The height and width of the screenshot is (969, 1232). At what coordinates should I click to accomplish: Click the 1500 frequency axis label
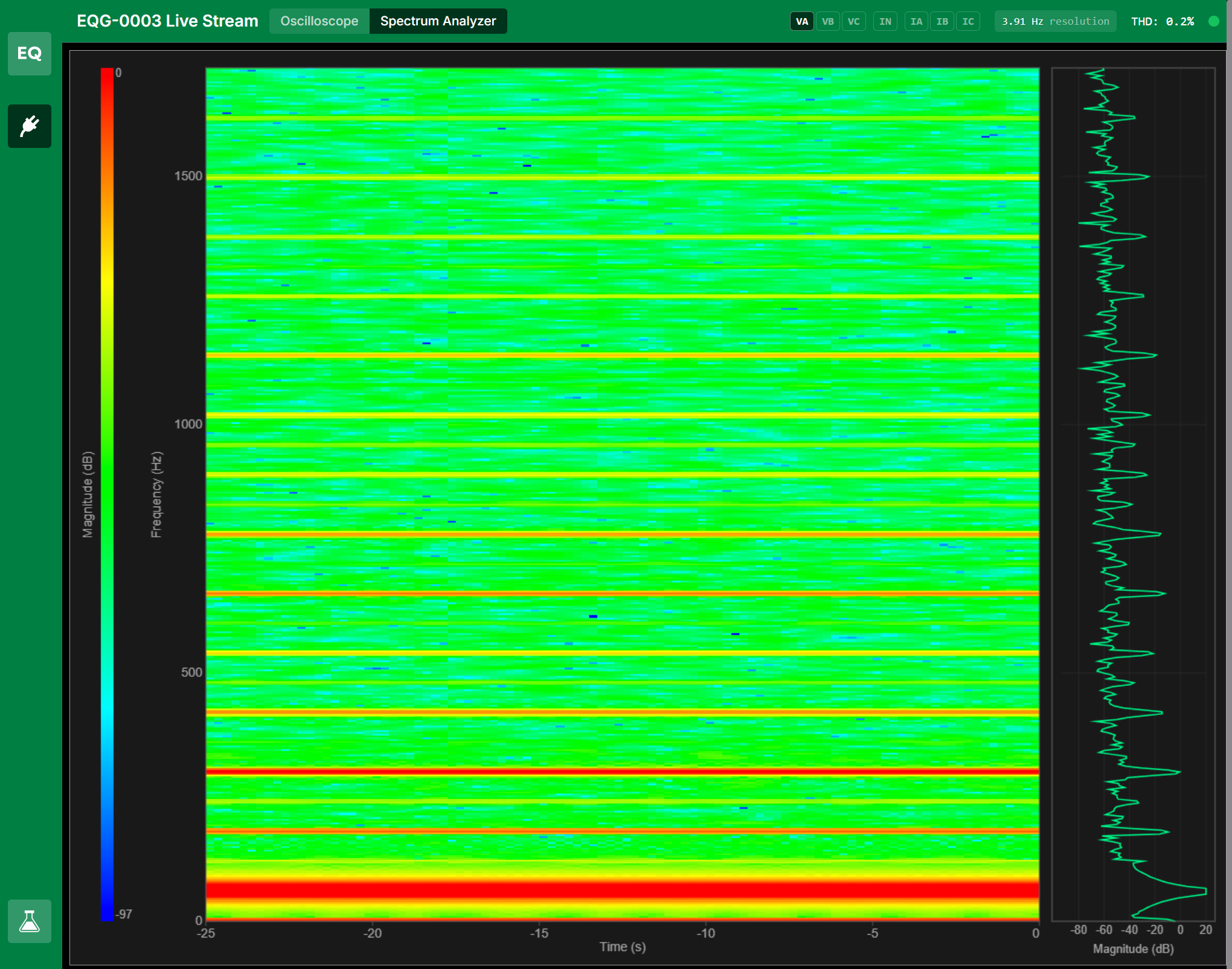(x=188, y=176)
